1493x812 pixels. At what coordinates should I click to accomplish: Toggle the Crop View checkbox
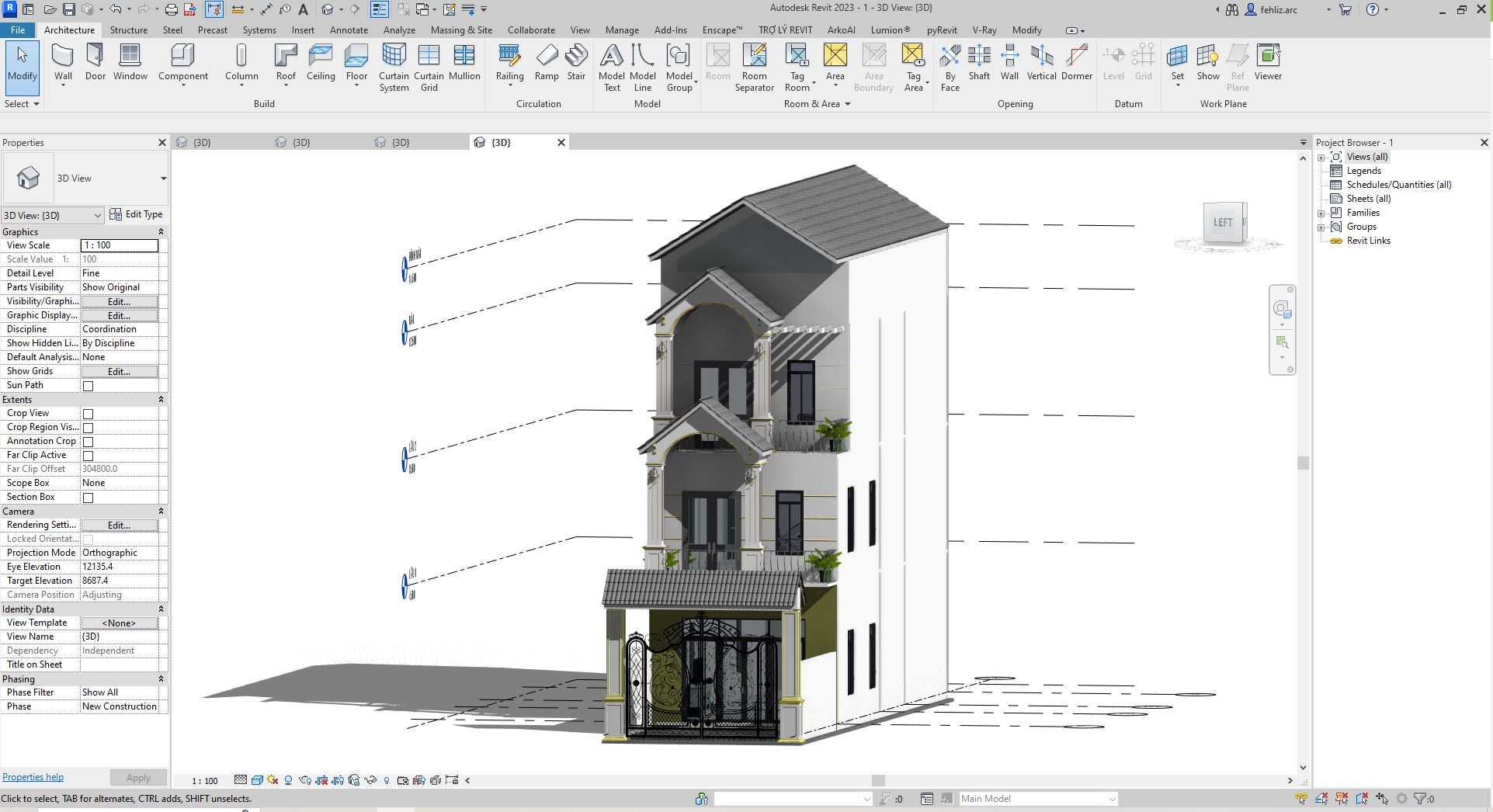coord(88,414)
